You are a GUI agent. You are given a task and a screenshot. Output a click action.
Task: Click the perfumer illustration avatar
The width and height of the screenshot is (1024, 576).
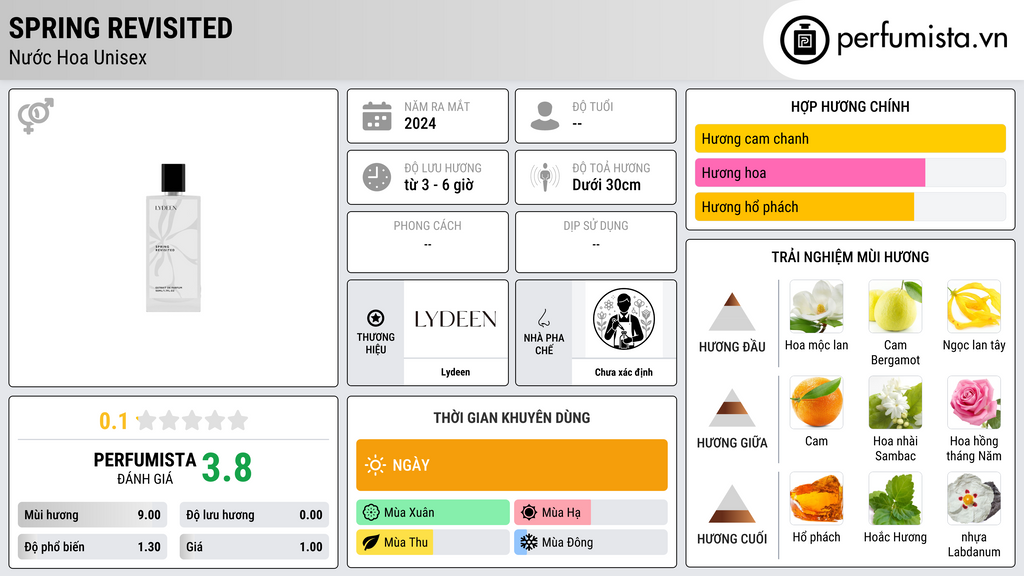tap(624, 320)
